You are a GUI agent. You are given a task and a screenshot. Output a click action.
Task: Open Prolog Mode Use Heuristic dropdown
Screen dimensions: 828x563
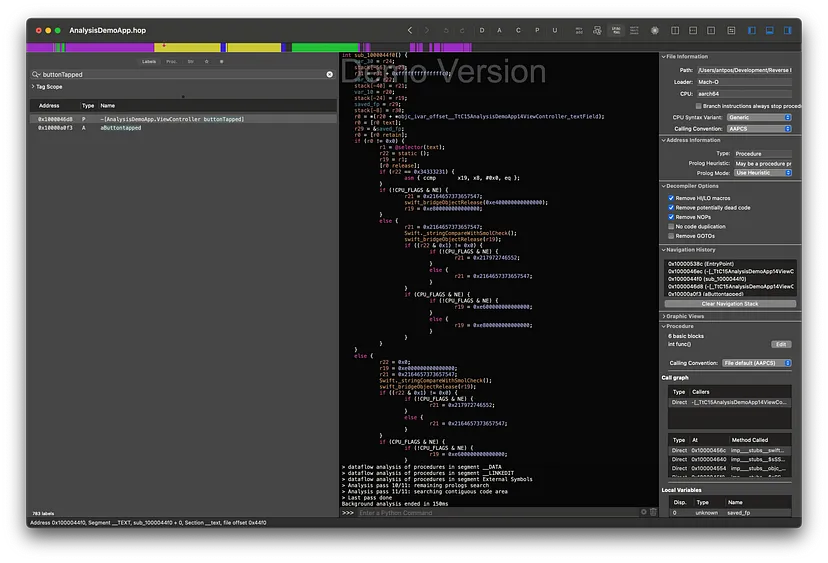[x=762, y=172]
